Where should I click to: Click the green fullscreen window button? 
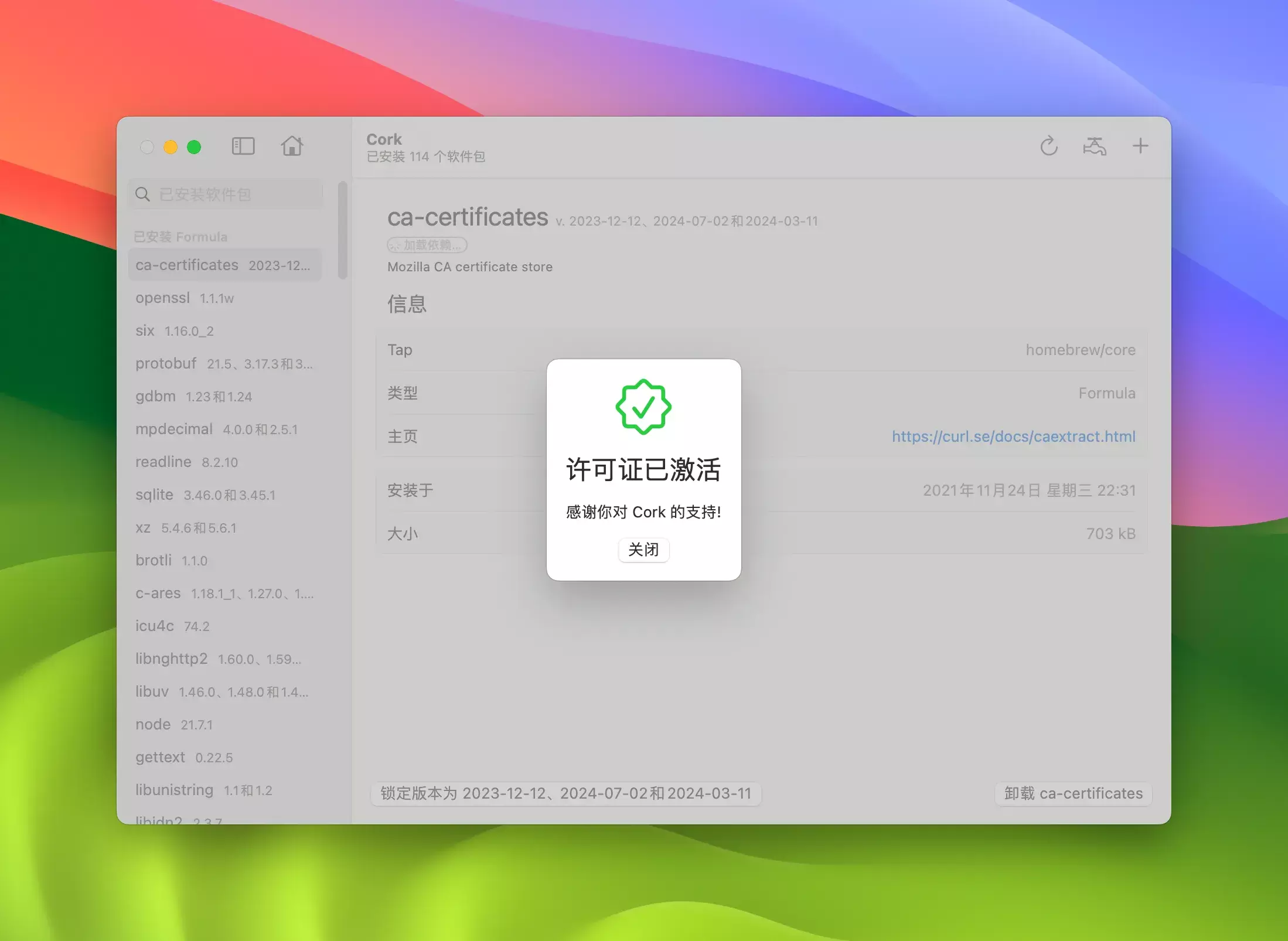[x=194, y=147]
